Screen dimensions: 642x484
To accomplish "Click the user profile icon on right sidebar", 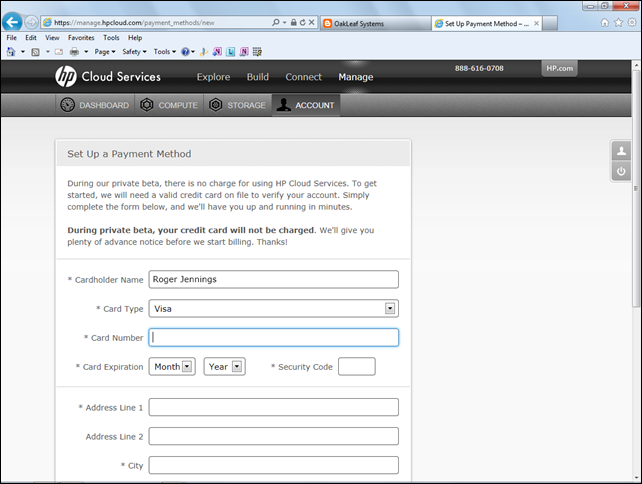I will 621,151.
